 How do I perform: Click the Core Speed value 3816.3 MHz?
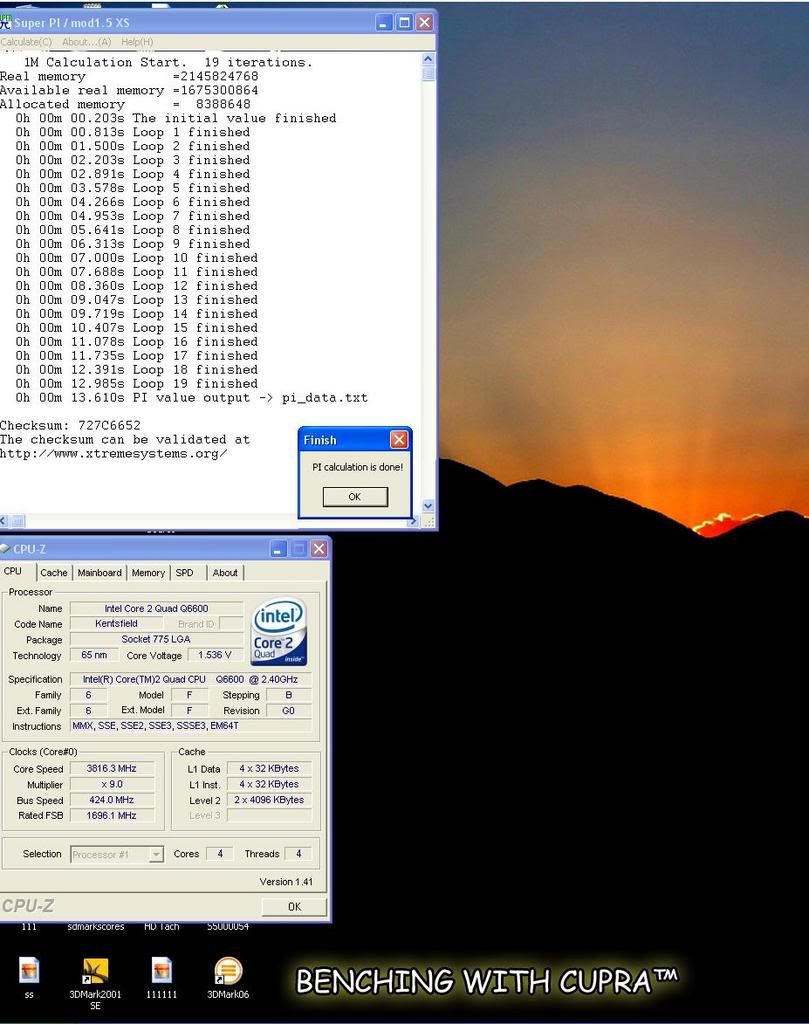pyautogui.click(x=112, y=769)
